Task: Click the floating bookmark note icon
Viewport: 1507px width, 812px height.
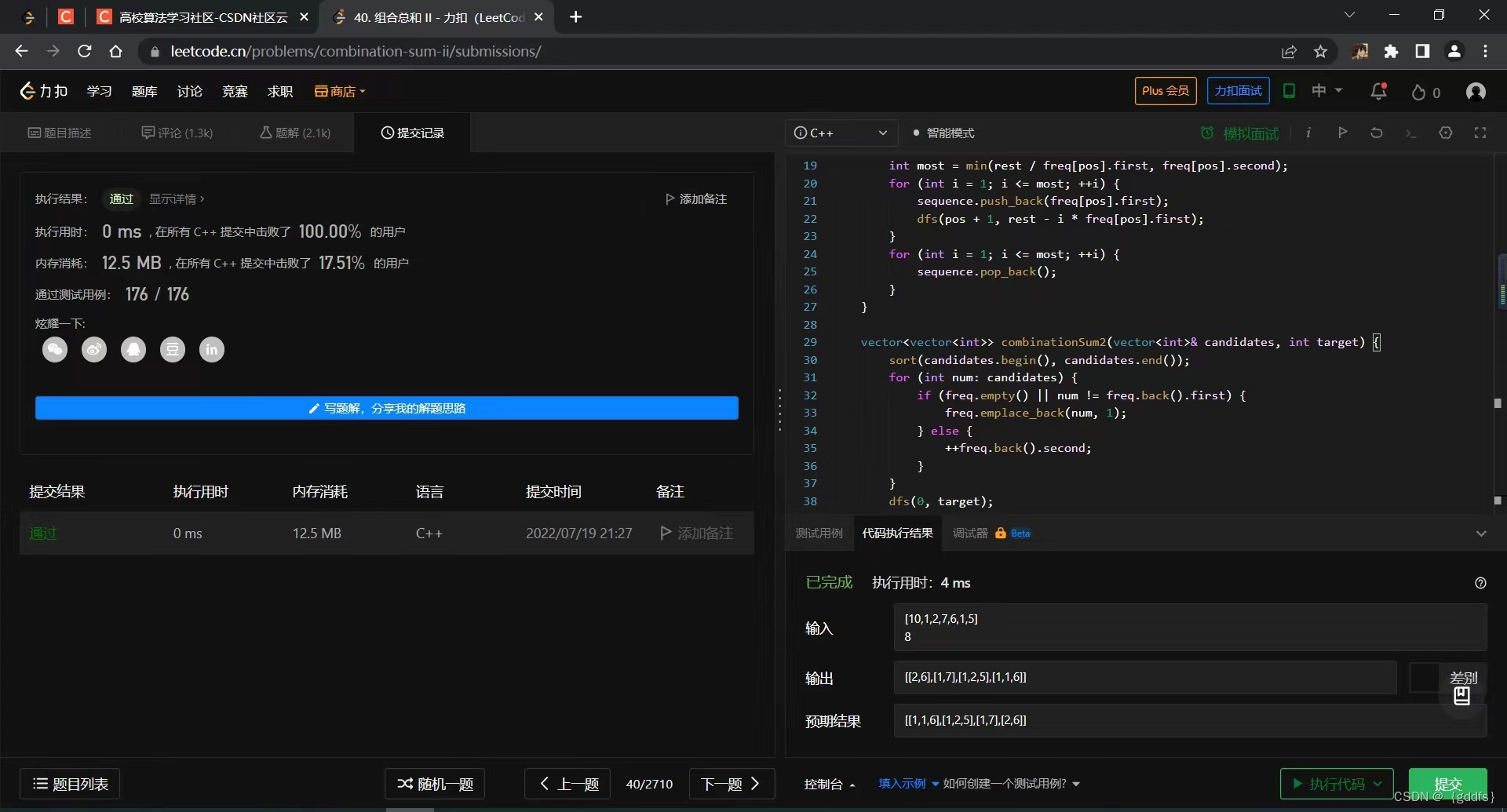Action: click(x=1461, y=696)
